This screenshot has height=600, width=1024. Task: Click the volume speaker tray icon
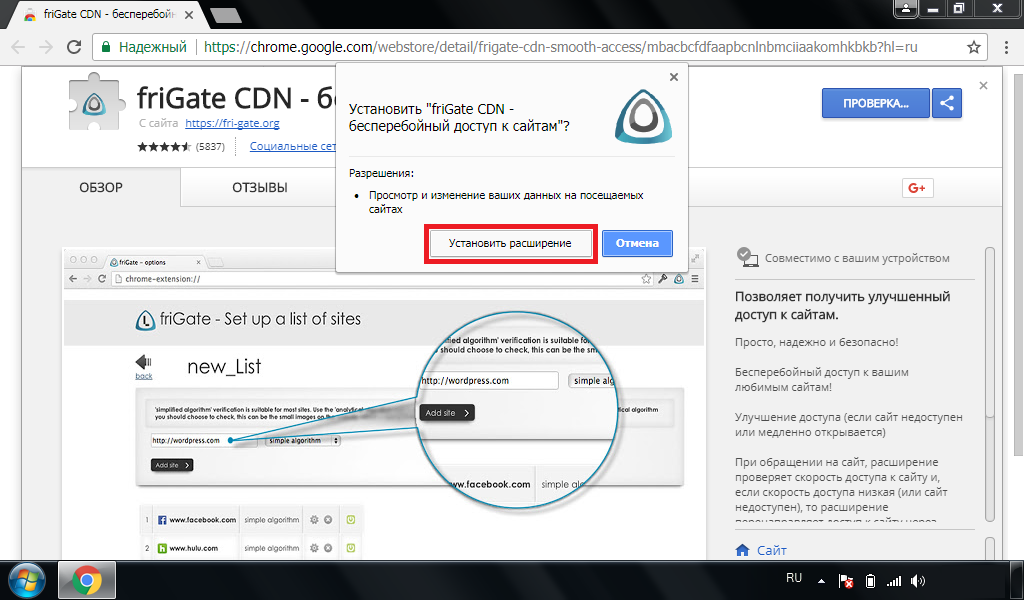click(918, 580)
